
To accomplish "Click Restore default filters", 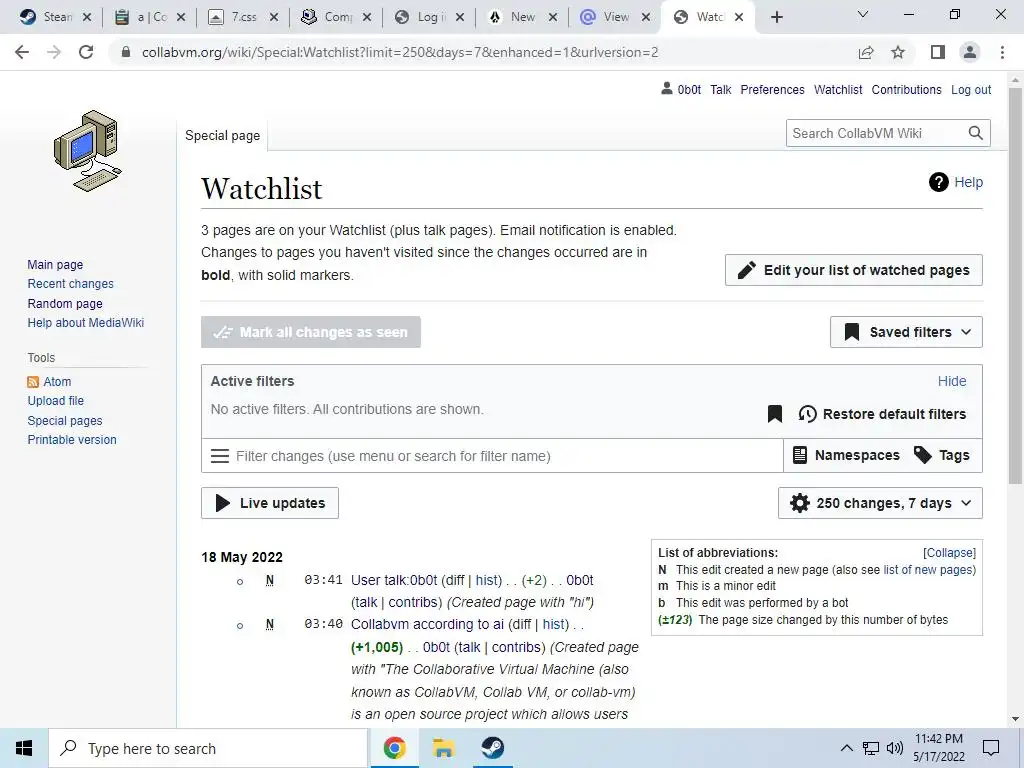I will pos(882,414).
